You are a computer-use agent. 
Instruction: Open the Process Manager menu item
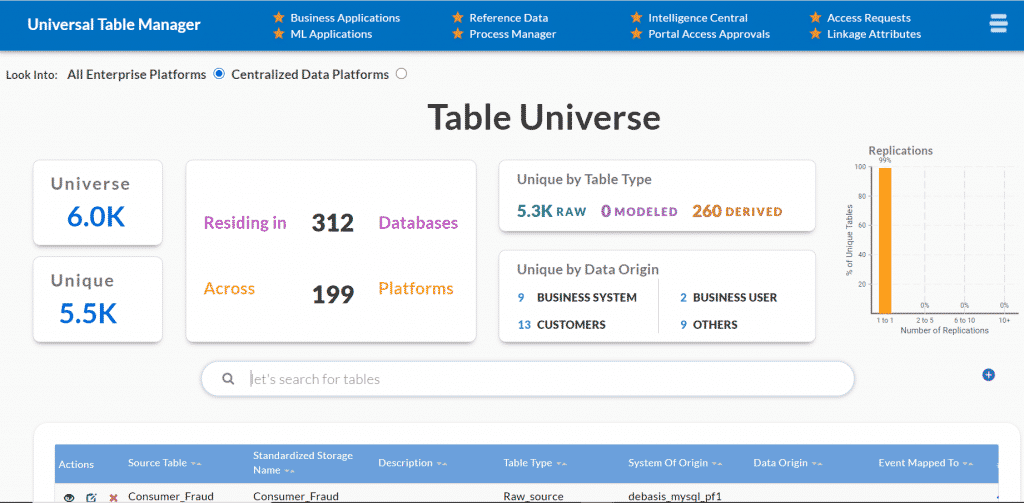(x=512, y=34)
